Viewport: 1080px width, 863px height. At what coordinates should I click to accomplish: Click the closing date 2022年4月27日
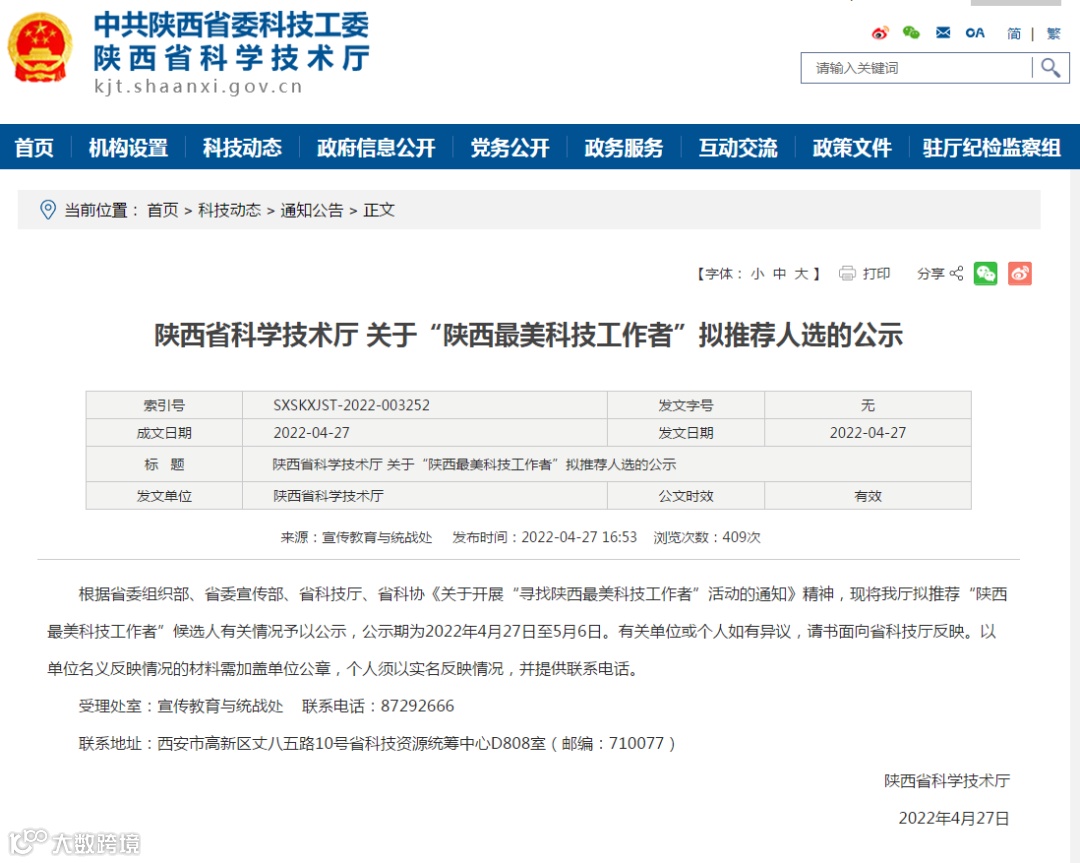tap(954, 818)
